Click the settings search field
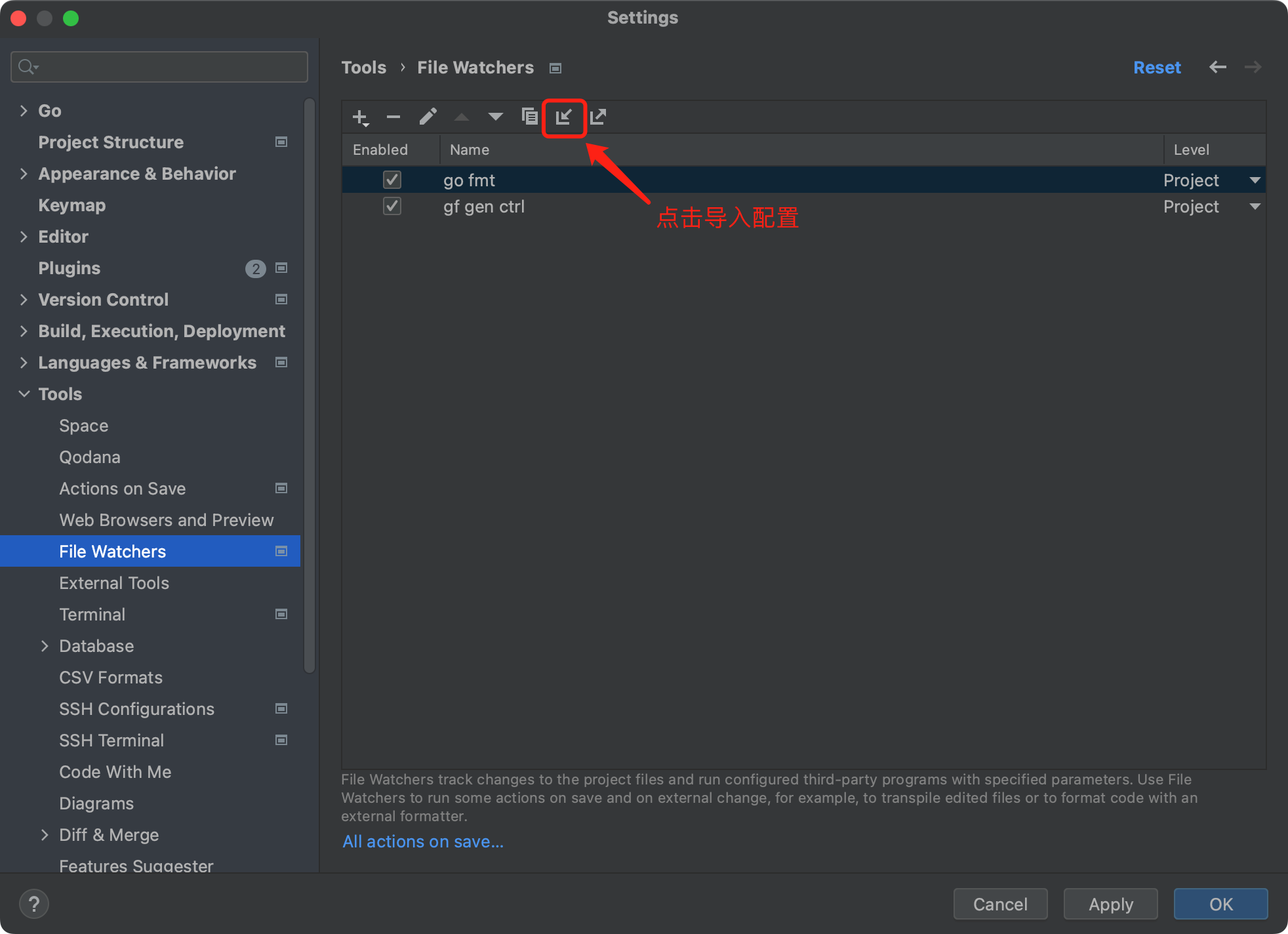Screen dimensions: 1288x934 (x=159, y=67)
